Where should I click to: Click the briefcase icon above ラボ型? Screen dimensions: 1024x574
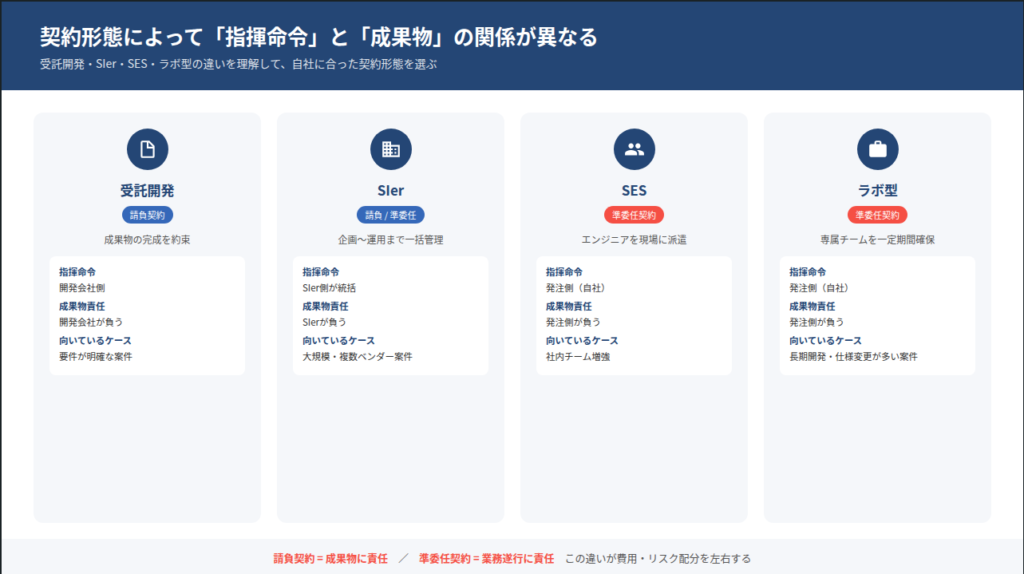tap(877, 150)
